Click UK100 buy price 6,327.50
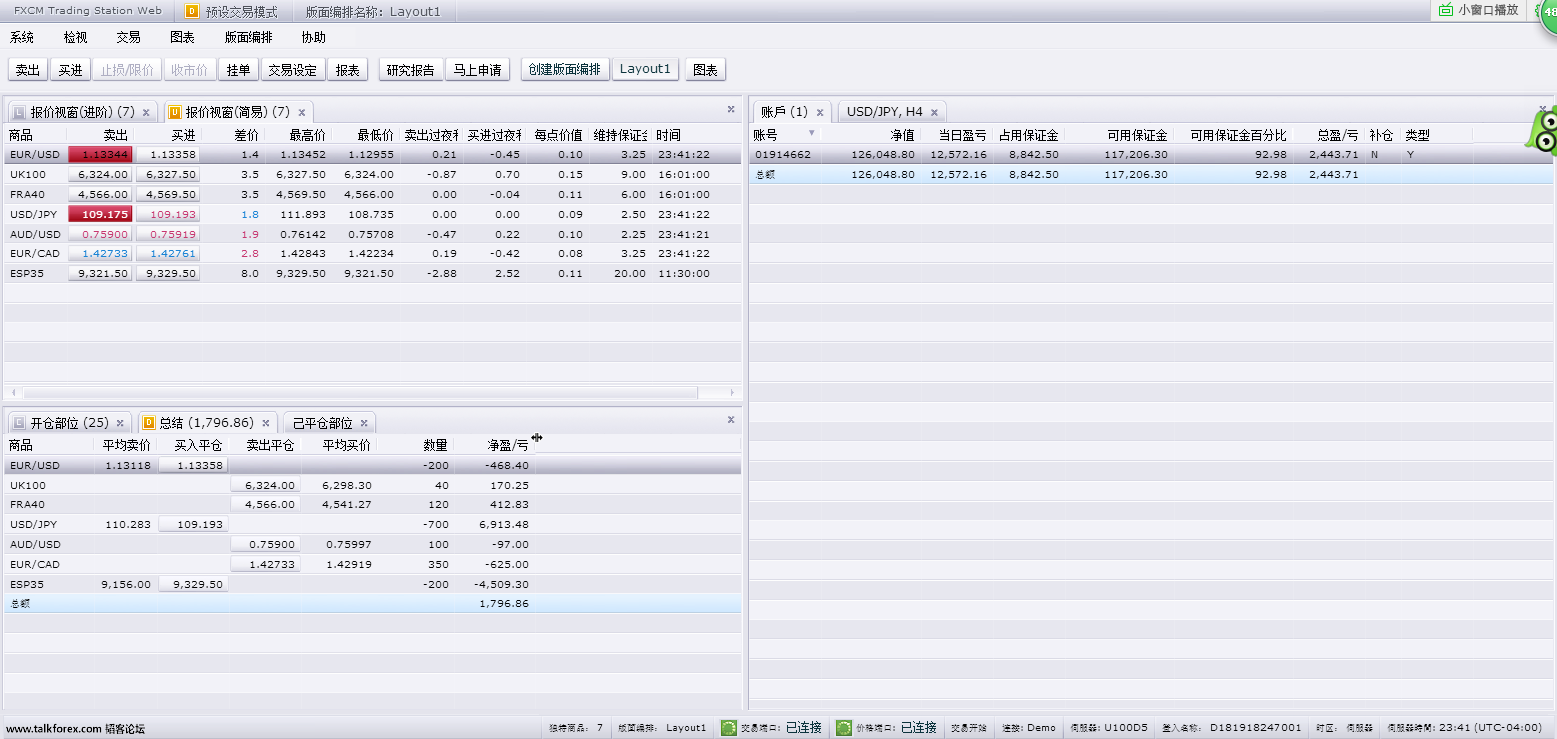The image size is (1557, 739). [168, 174]
